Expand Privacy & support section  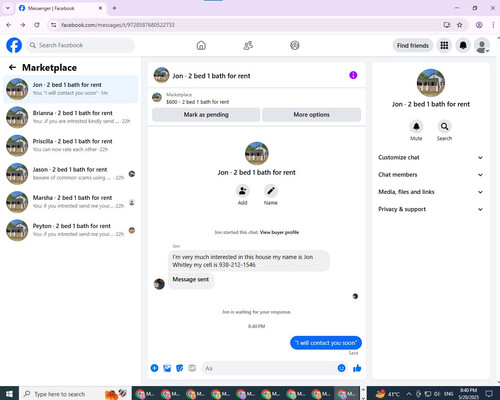pos(430,209)
